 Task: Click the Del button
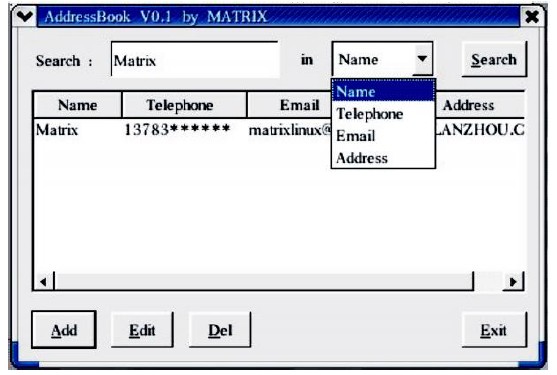pyautogui.click(x=220, y=330)
